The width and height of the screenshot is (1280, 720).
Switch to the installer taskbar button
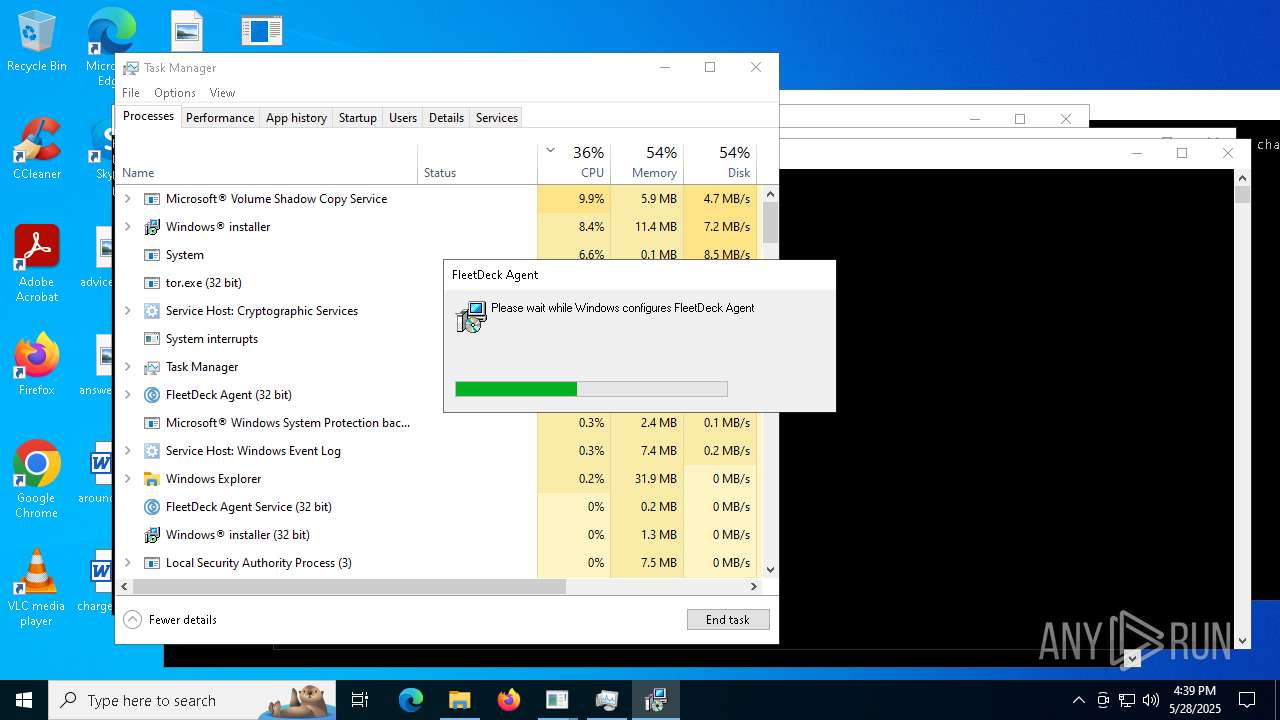click(655, 700)
